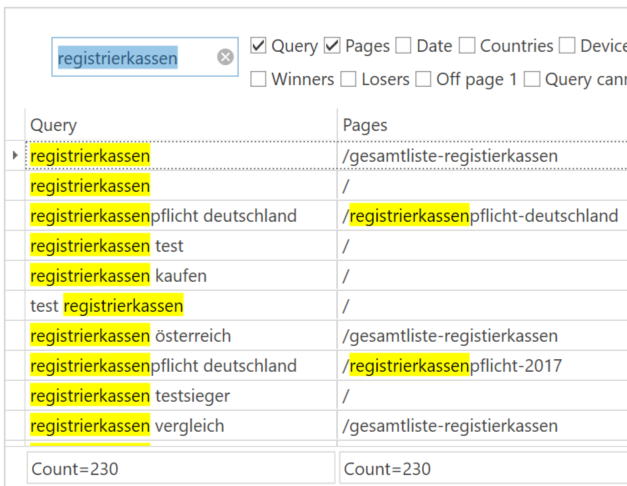
Task: Tick the Winners checkbox
Action: pyautogui.click(x=258, y=79)
